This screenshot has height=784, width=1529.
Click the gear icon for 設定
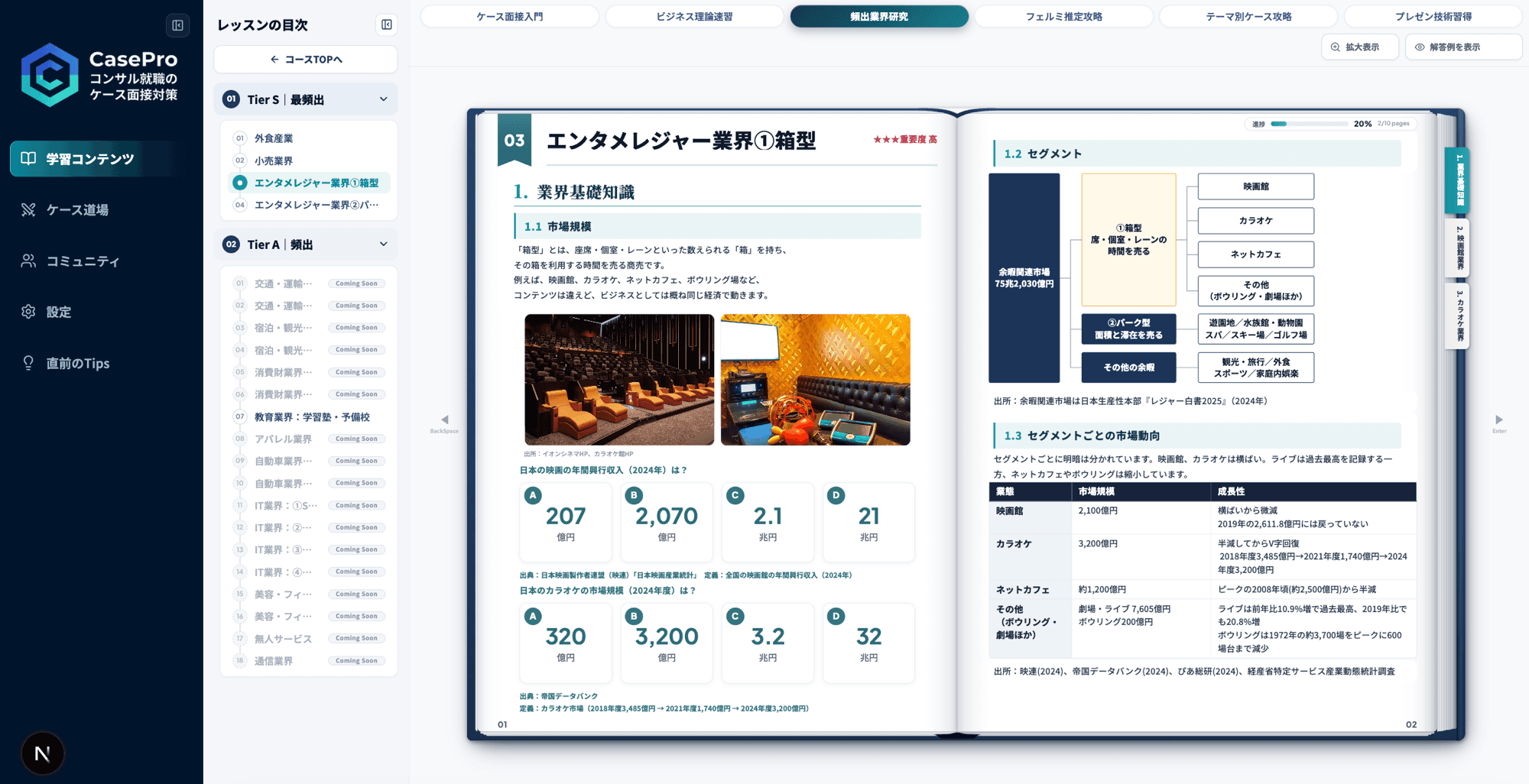tap(28, 312)
